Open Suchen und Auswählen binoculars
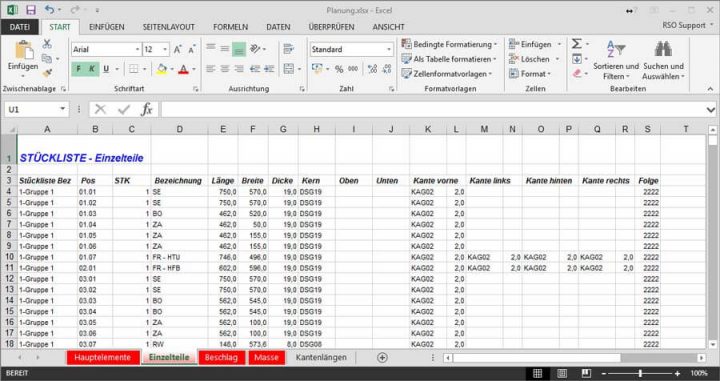The height and width of the screenshot is (381, 720). (x=664, y=60)
